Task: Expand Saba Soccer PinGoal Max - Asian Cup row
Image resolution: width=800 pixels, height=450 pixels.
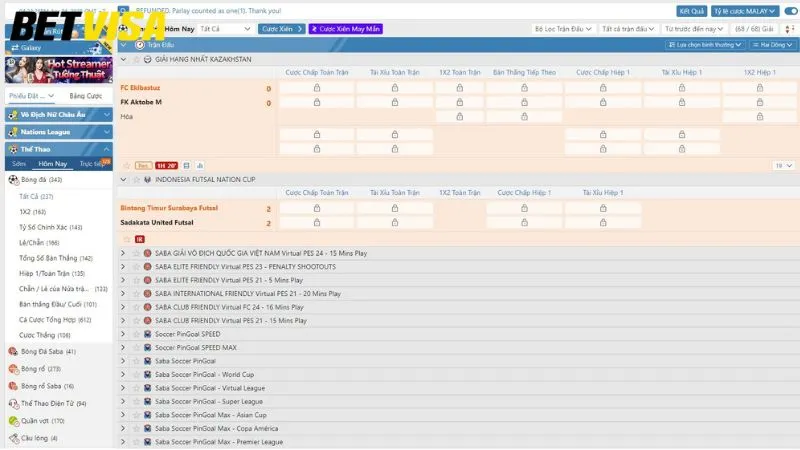Action: pyautogui.click(x=123, y=415)
